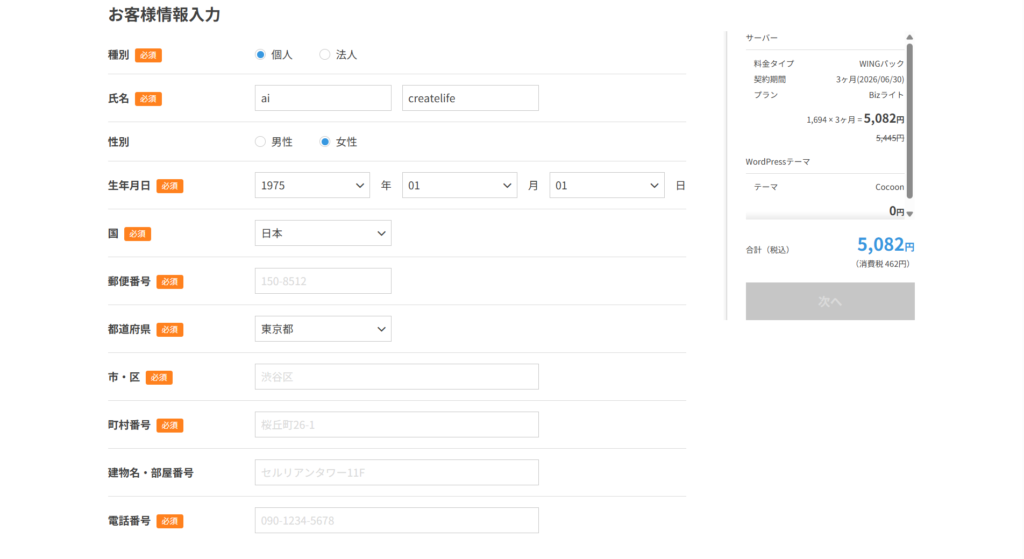Screen dimensions: 1024x559
Task: Expand the 国 country dropdown
Action: (323, 233)
